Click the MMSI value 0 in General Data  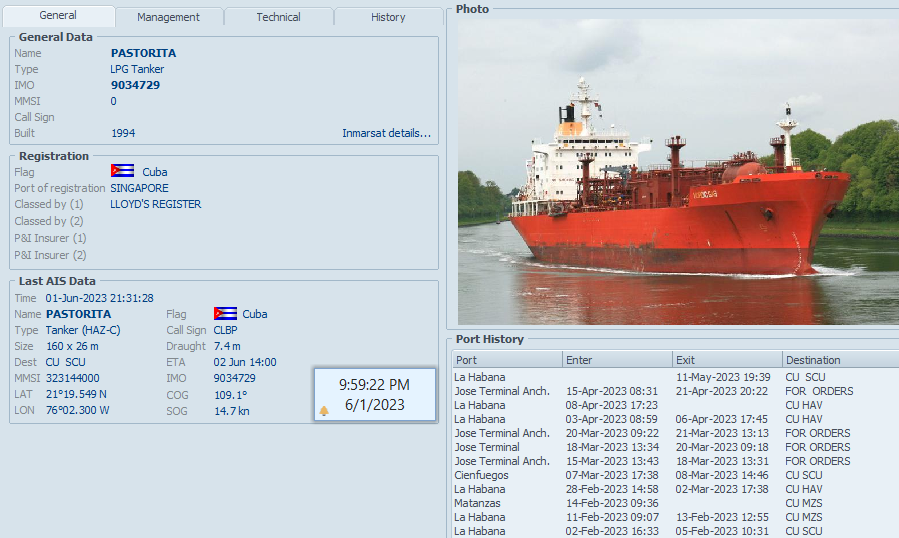pos(114,101)
